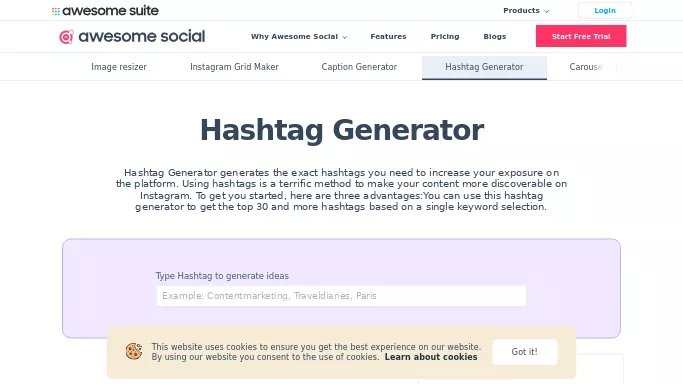The image size is (683, 384).
Task: Click the awesome social logo icon
Action: [66, 37]
